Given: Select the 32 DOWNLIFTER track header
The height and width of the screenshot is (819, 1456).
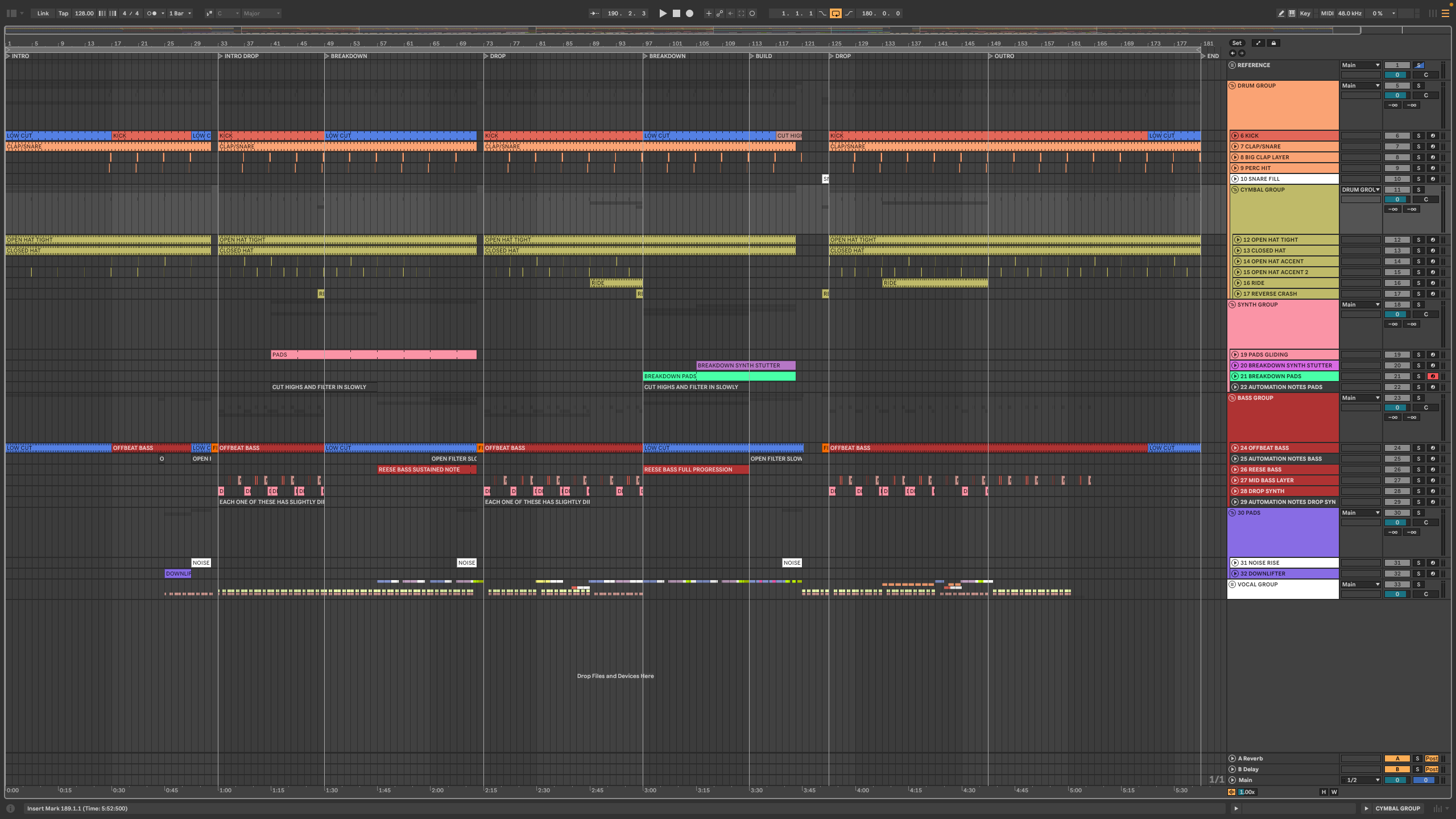Looking at the screenshot, I should pyautogui.click(x=1284, y=574).
